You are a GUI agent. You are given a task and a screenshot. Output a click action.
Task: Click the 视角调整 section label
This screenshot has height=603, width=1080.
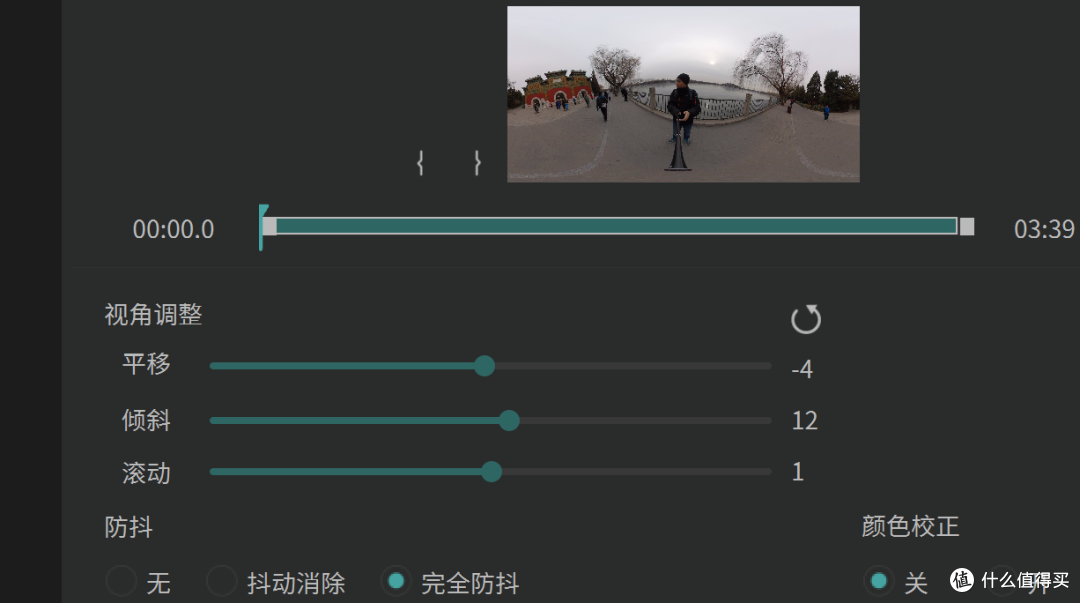click(153, 315)
